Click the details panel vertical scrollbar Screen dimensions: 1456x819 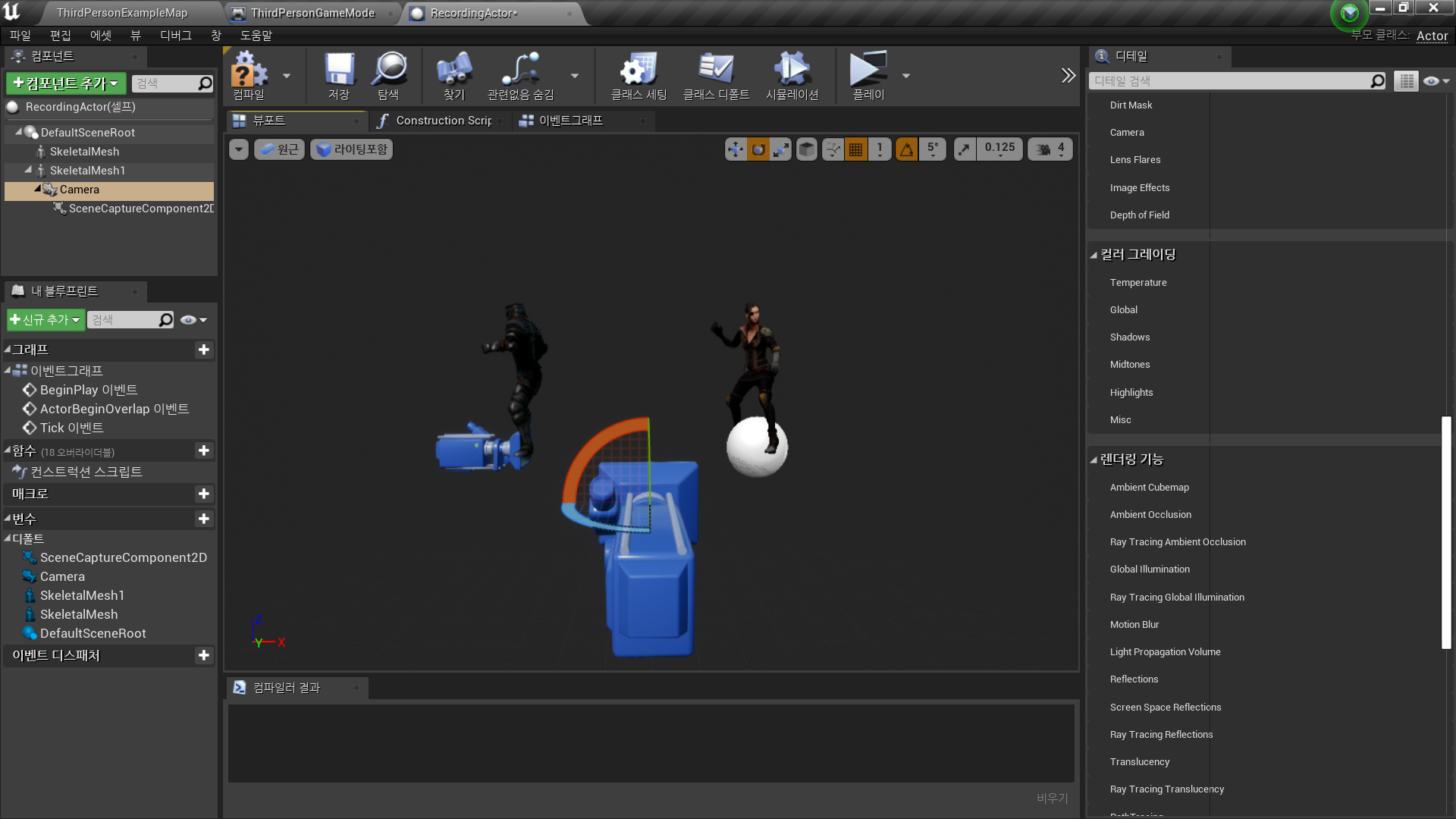tap(1445, 531)
